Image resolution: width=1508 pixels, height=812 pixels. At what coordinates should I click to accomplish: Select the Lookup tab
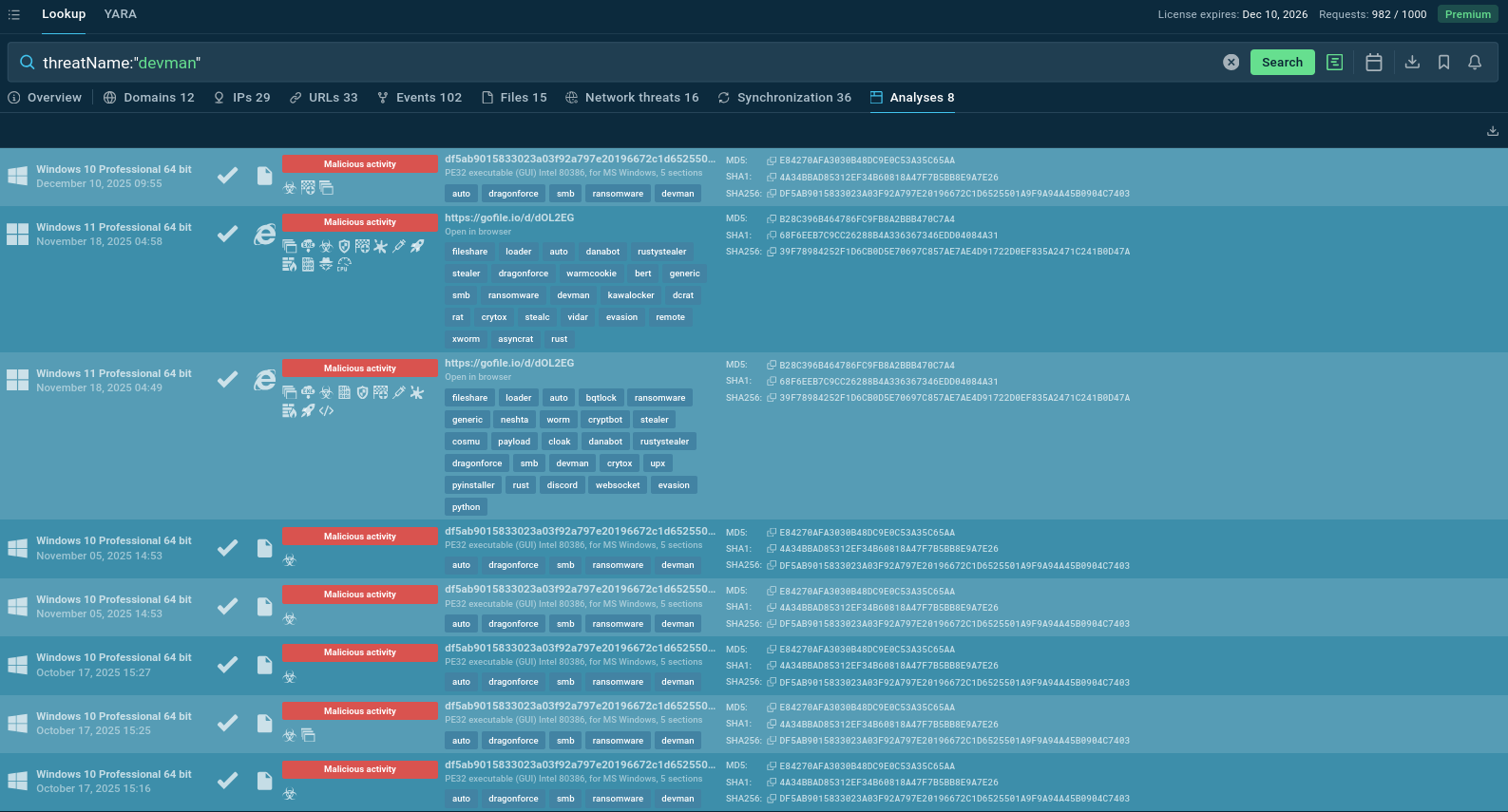[64, 14]
